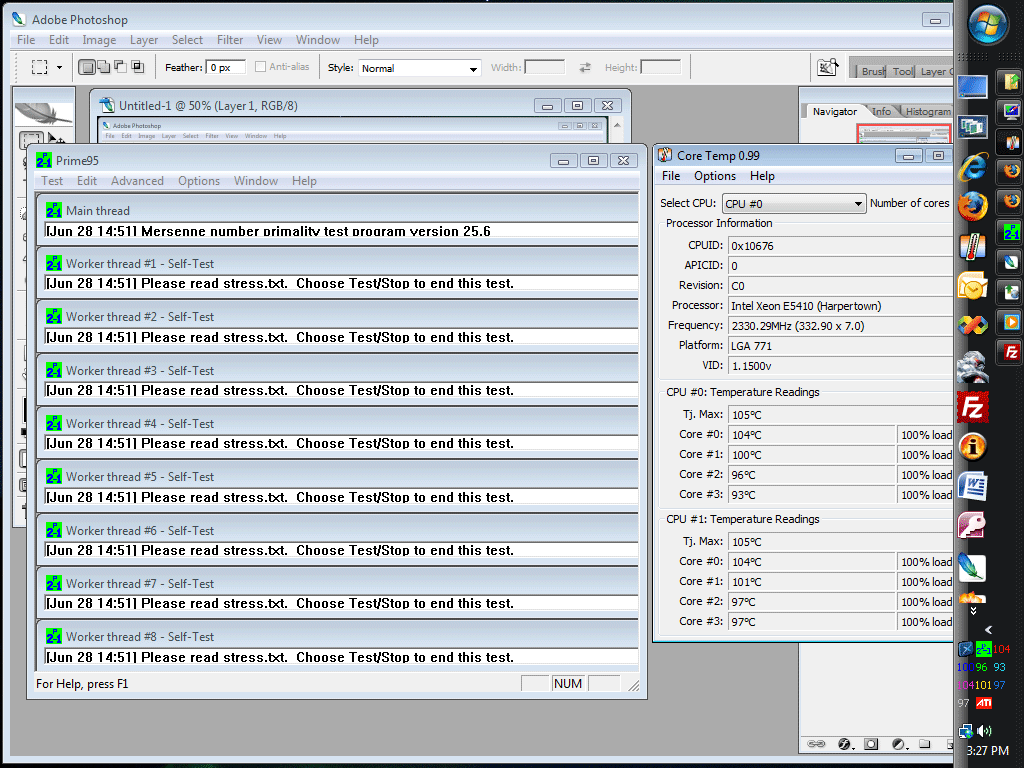Click the system clock showing 3:27 PM
1024x768 pixels.
[x=987, y=751]
